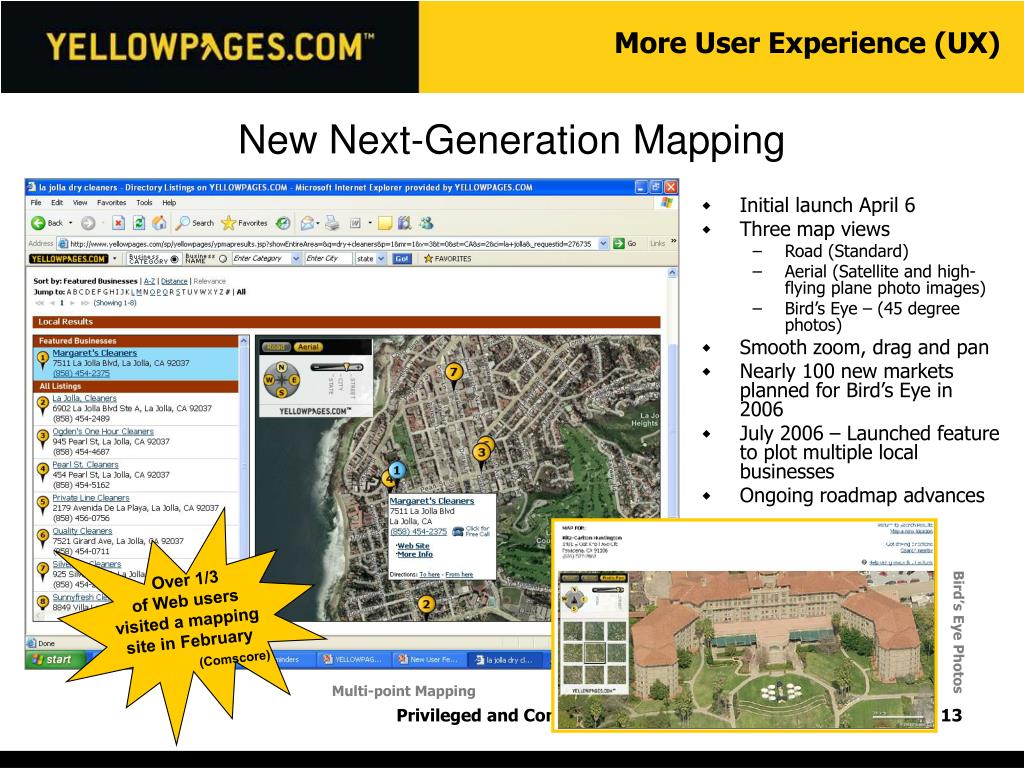The width and height of the screenshot is (1024, 768).
Task: Click the More Info link in the map popup
Action: pyautogui.click(x=415, y=554)
